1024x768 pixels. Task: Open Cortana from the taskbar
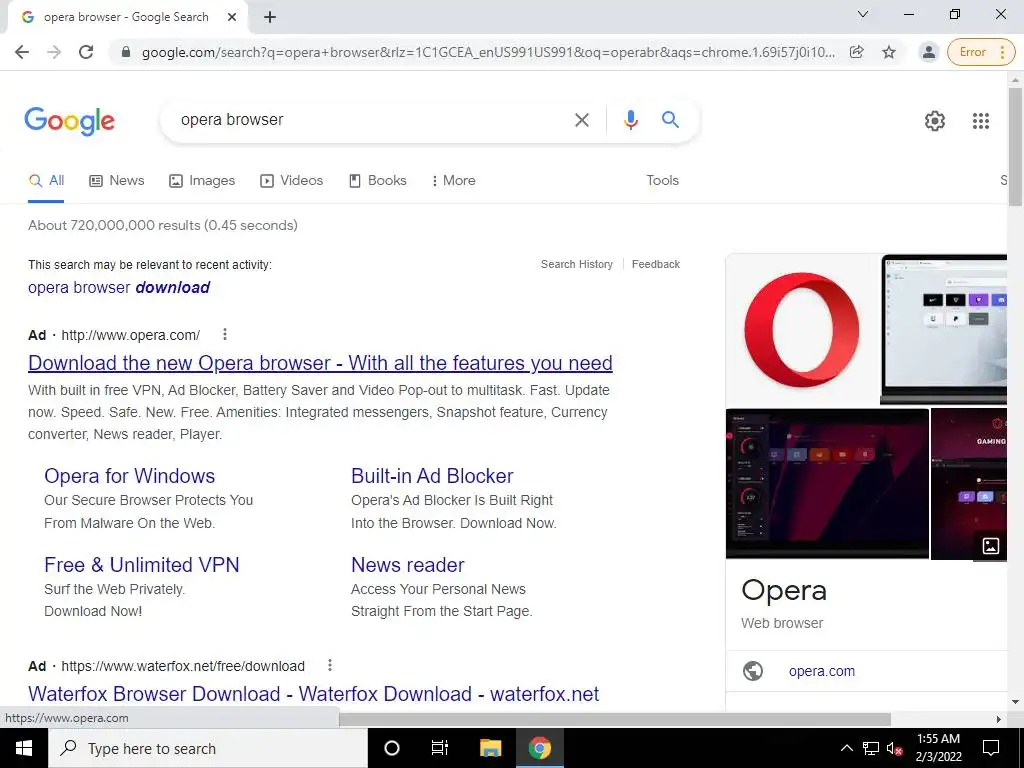point(392,748)
